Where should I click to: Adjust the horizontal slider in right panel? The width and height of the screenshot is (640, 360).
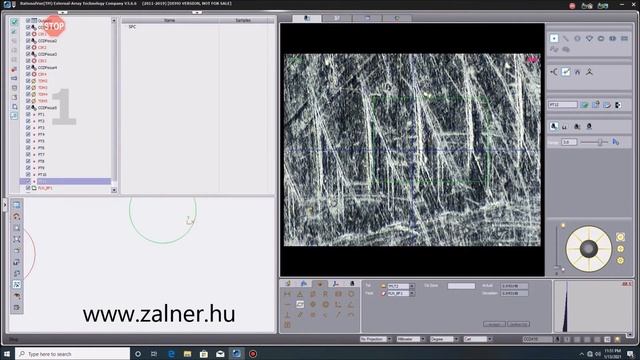pos(594,142)
